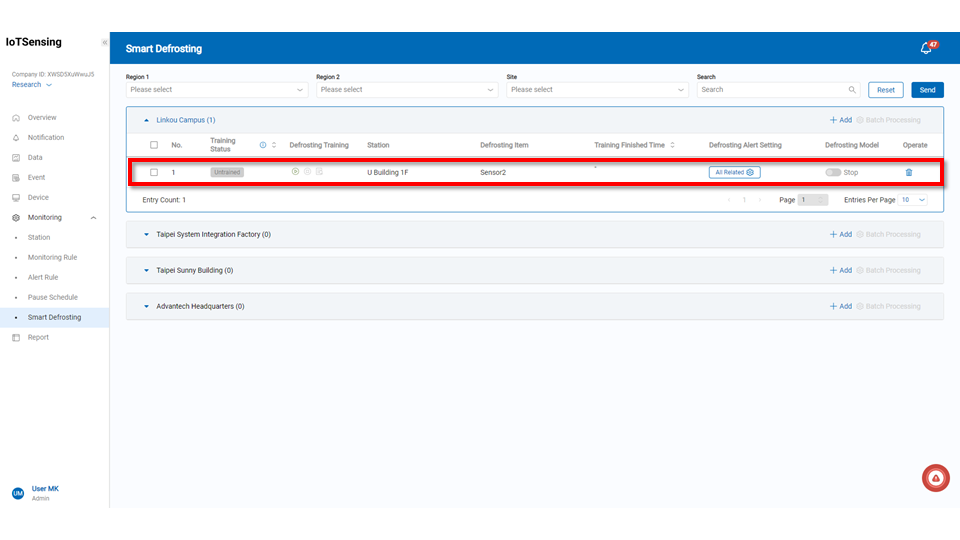Start defrosting training with the play icon
This screenshot has height=540, width=960.
295,172
